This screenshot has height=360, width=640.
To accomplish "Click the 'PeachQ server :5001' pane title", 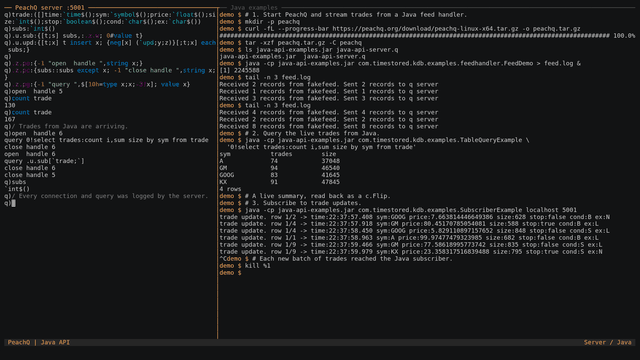I will (x=50, y=7).
